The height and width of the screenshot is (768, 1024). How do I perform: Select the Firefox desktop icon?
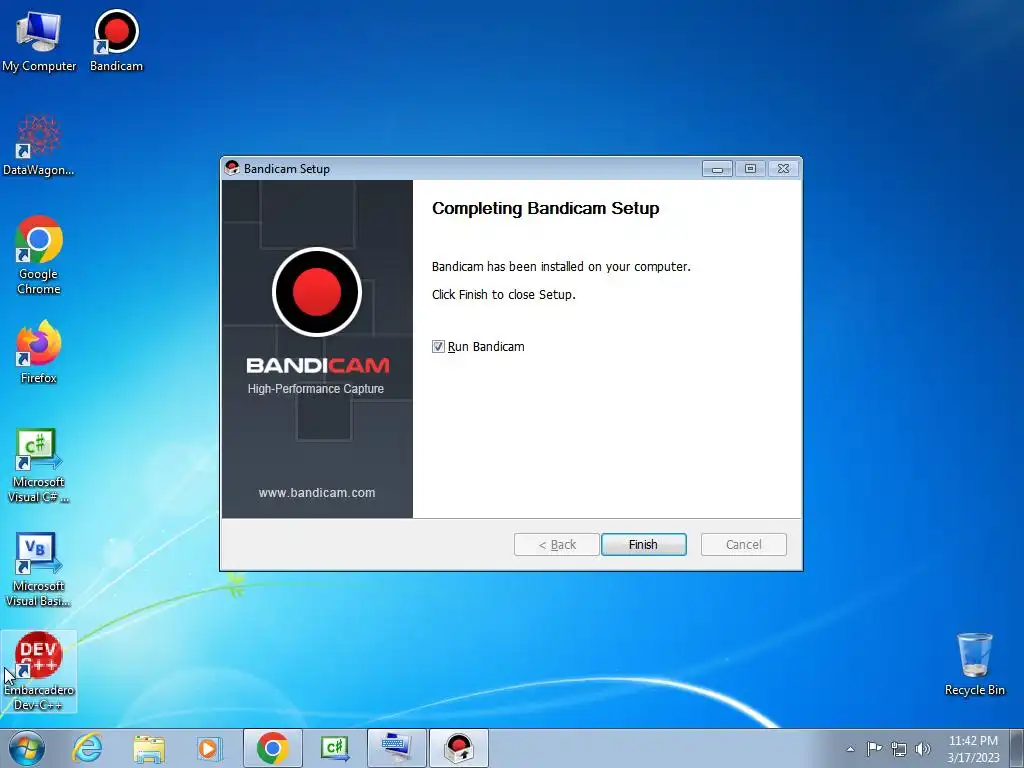pos(39,351)
